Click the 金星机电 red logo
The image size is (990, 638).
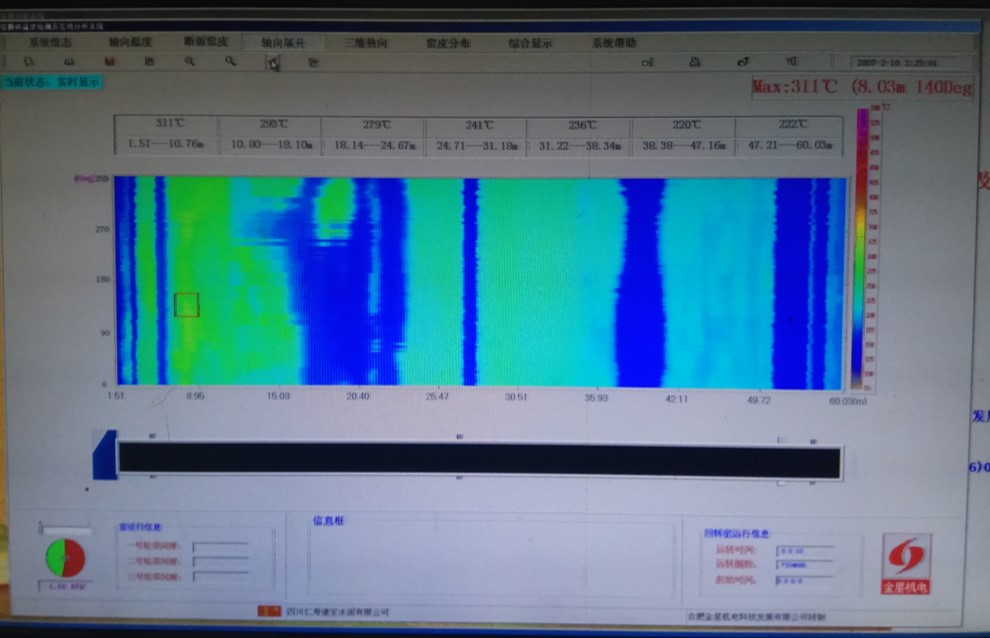click(906, 563)
